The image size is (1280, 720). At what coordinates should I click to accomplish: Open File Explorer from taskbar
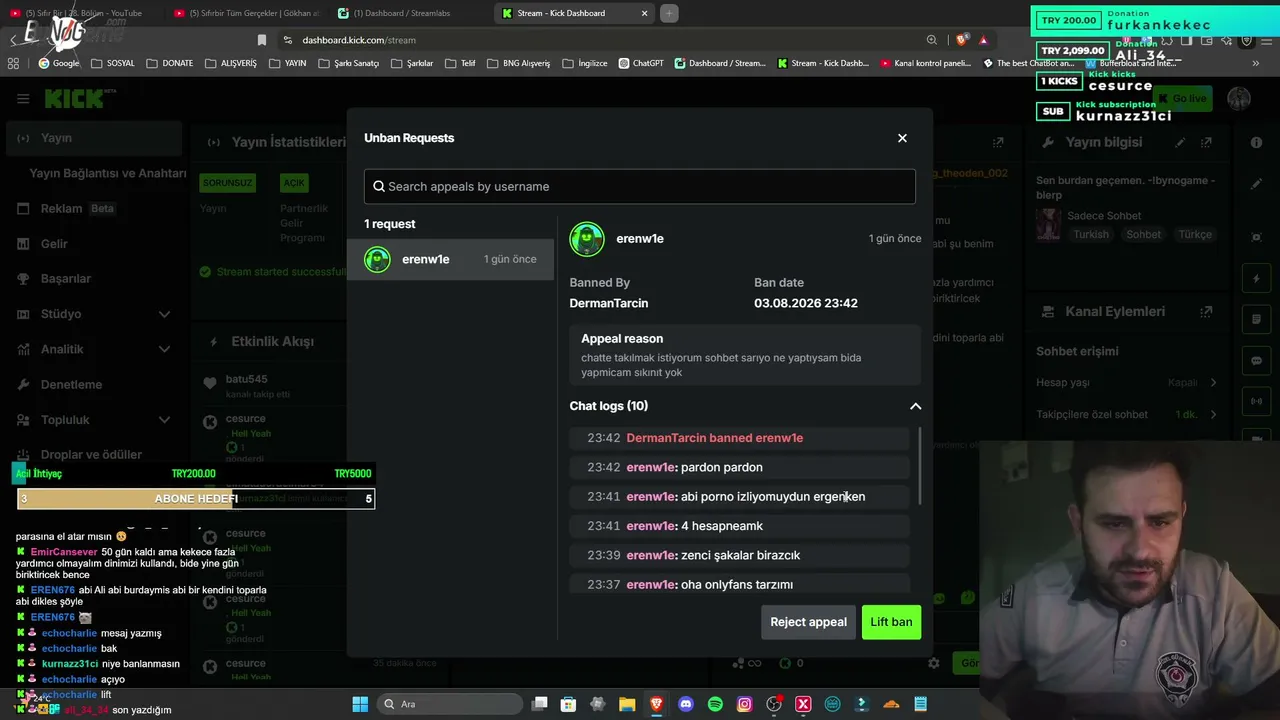pyautogui.click(x=627, y=704)
